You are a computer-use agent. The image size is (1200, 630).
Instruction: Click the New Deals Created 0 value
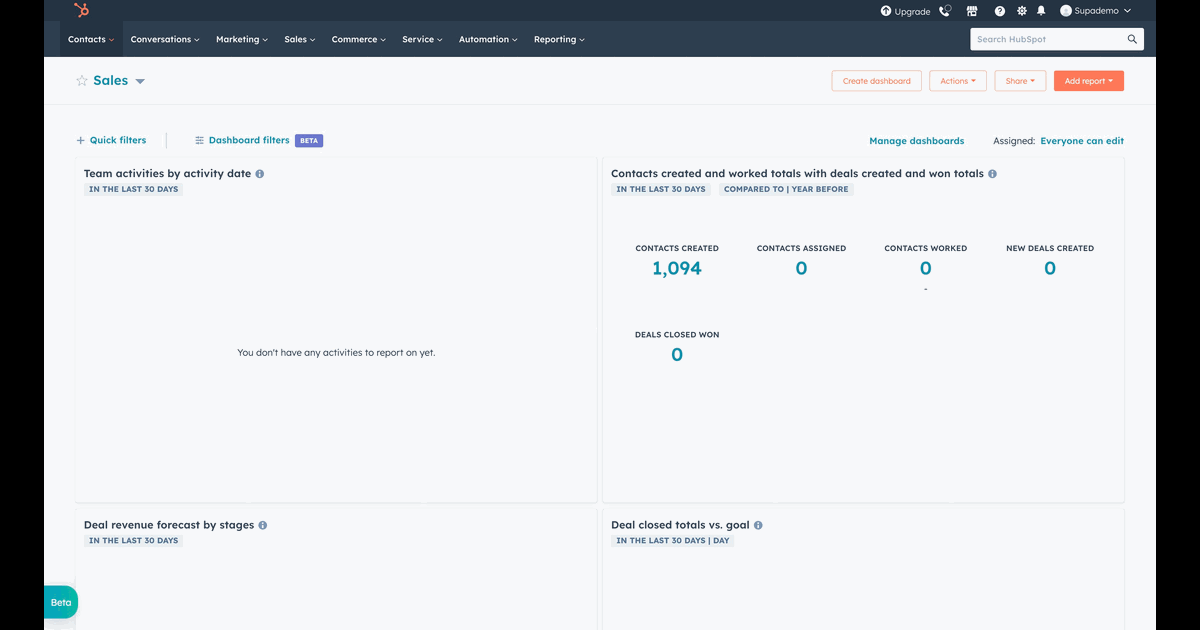[x=1050, y=268]
